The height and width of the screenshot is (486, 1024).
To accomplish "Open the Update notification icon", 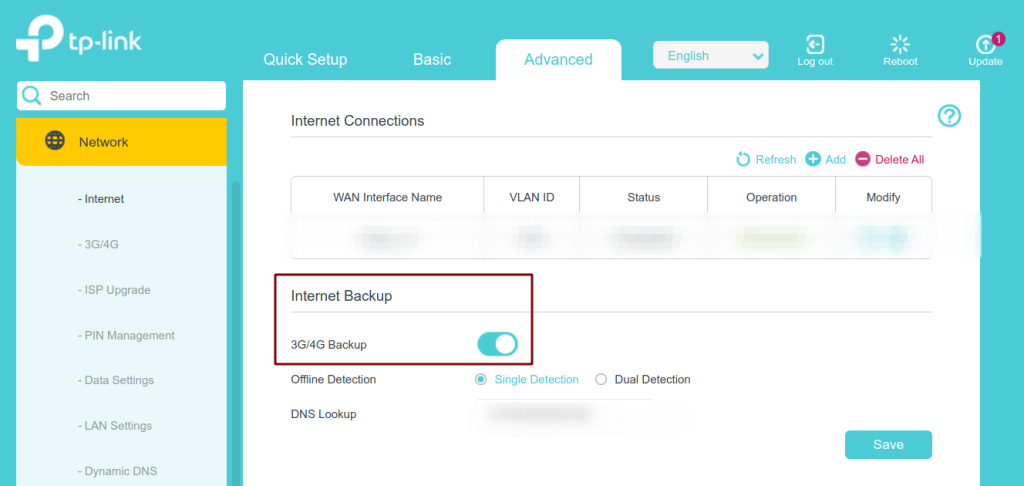I will coord(985,44).
